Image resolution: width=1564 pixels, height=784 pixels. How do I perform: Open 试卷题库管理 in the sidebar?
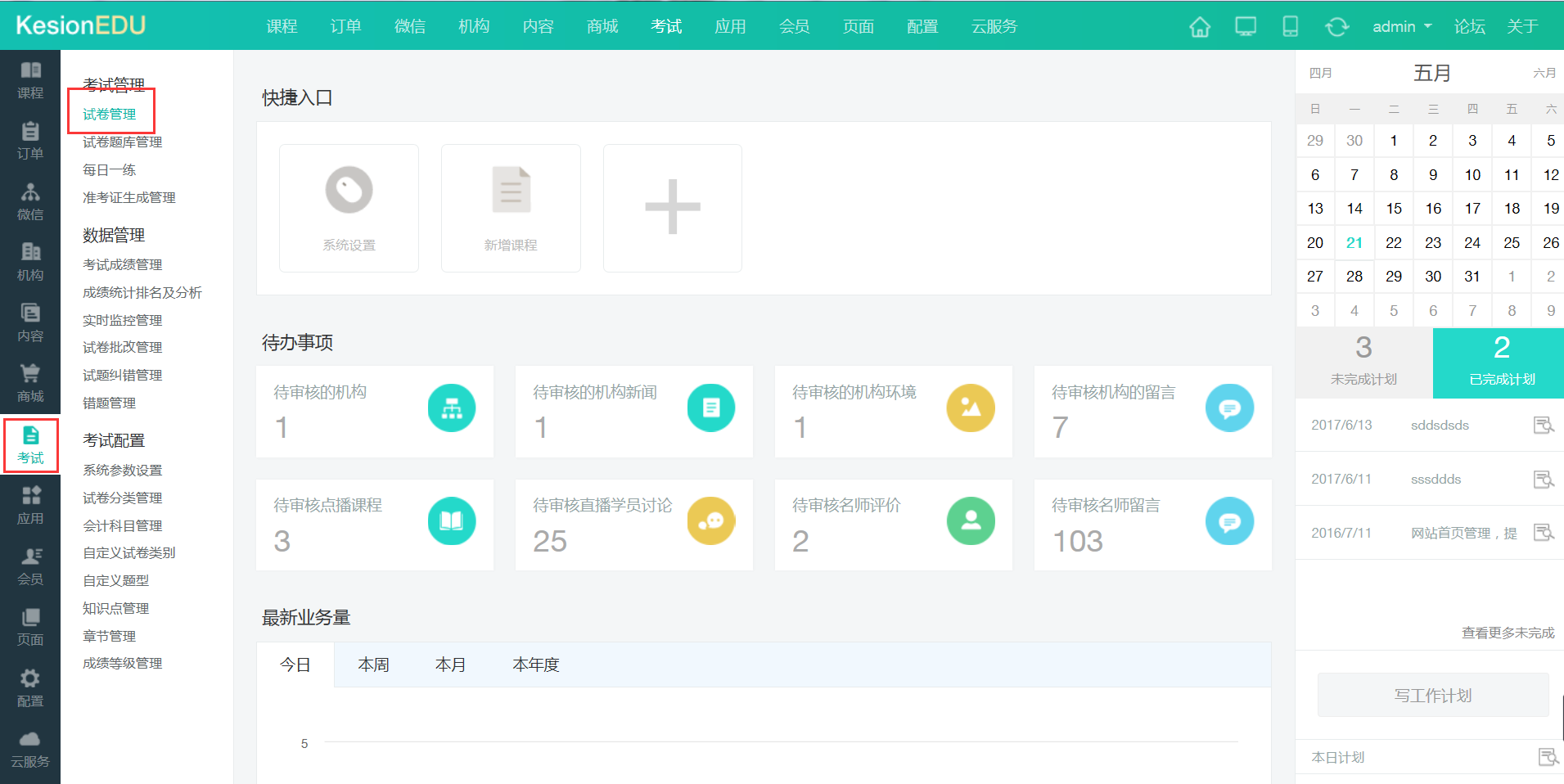point(122,142)
